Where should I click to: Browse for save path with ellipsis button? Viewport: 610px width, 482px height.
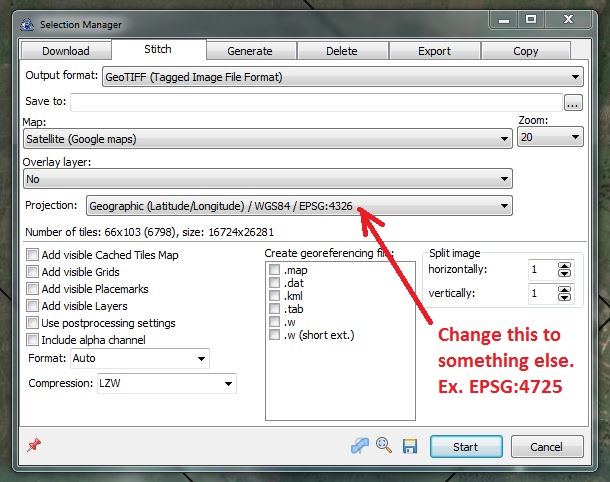573,102
